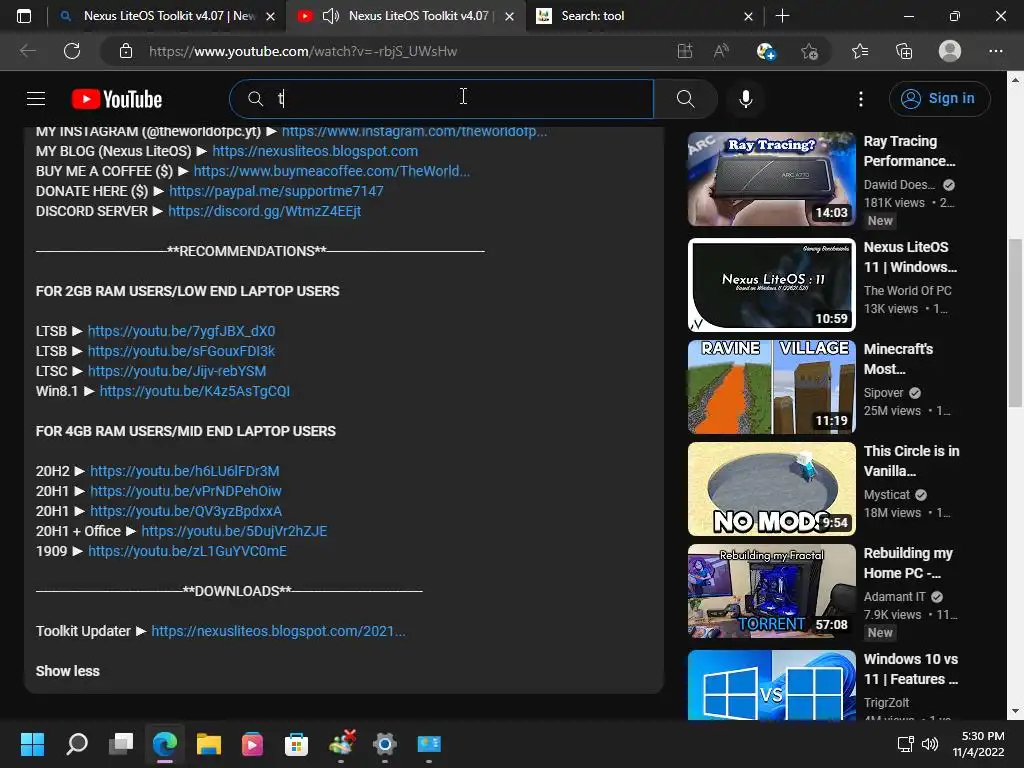The image size is (1024, 768).
Task: Close the 'Search: tool' tab
Action: [x=748, y=16]
